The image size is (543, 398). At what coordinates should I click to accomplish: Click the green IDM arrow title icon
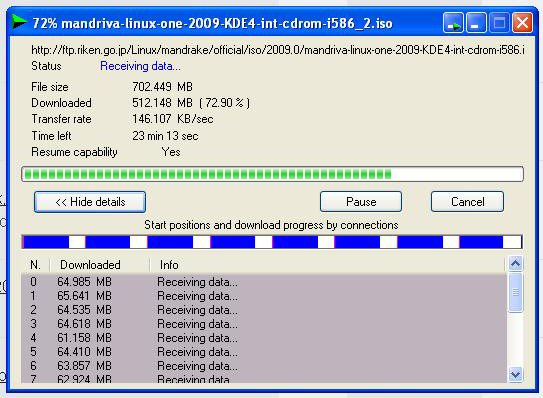tap(19, 22)
